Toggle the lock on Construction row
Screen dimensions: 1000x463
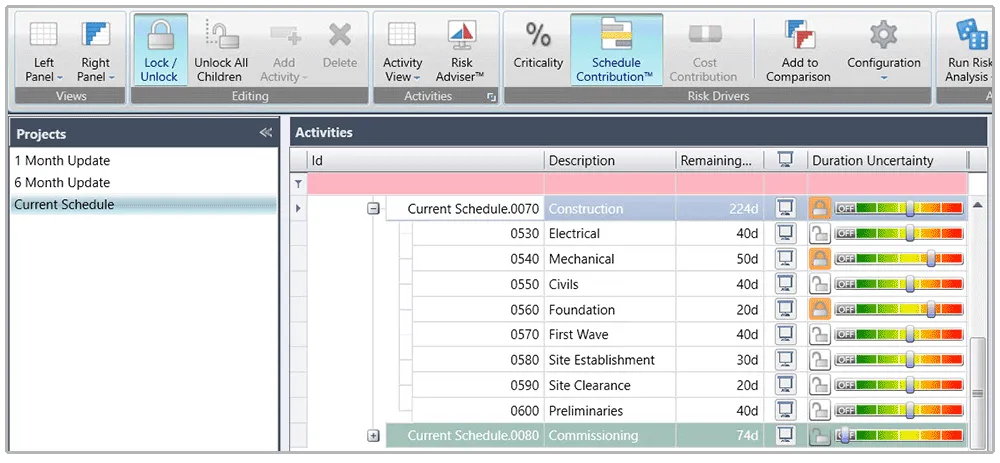pos(820,209)
